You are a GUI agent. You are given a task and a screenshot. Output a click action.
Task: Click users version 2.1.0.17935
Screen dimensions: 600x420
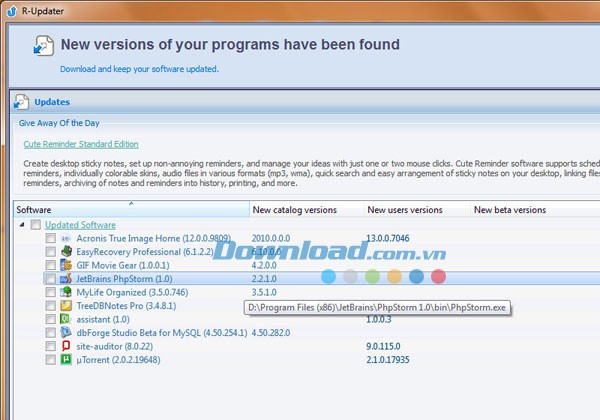[x=388, y=360]
